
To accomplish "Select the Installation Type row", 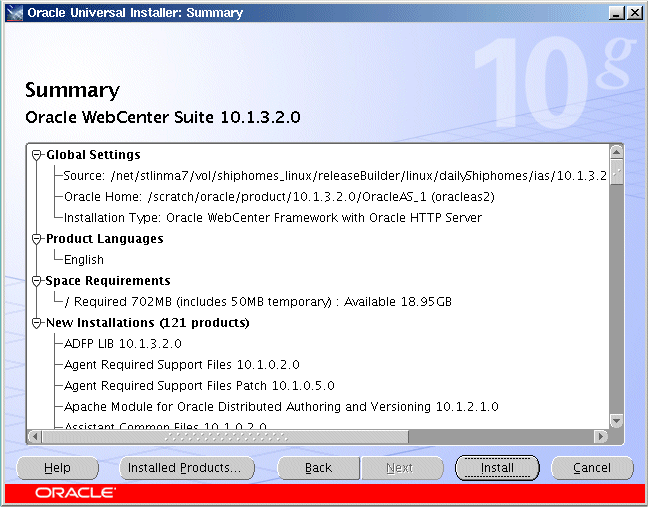I will (273, 218).
